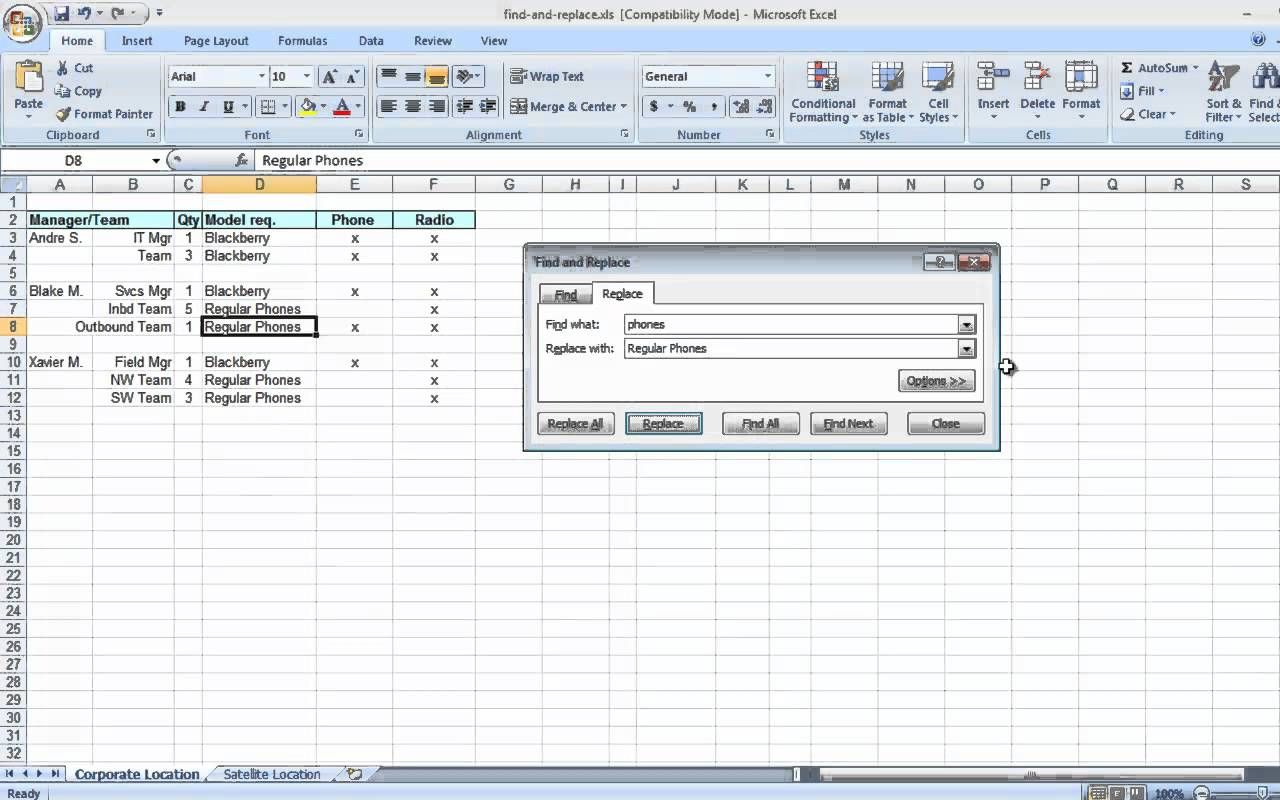Click the Find what input field
Screen dimensions: 1280x800
(x=791, y=324)
